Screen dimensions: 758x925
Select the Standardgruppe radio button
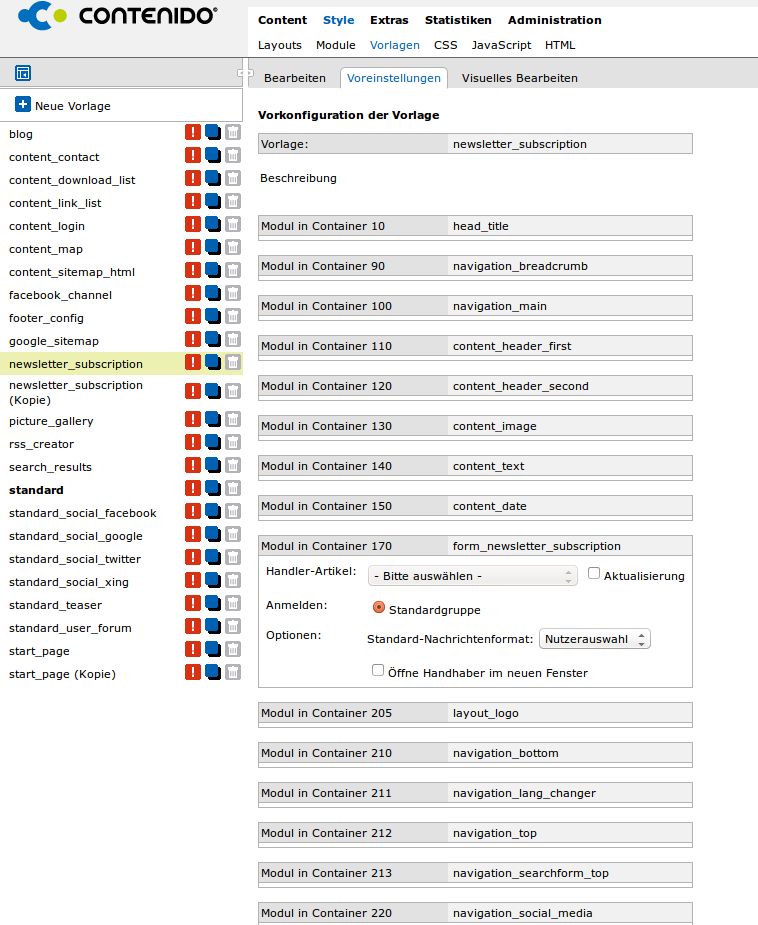(x=379, y=608)
